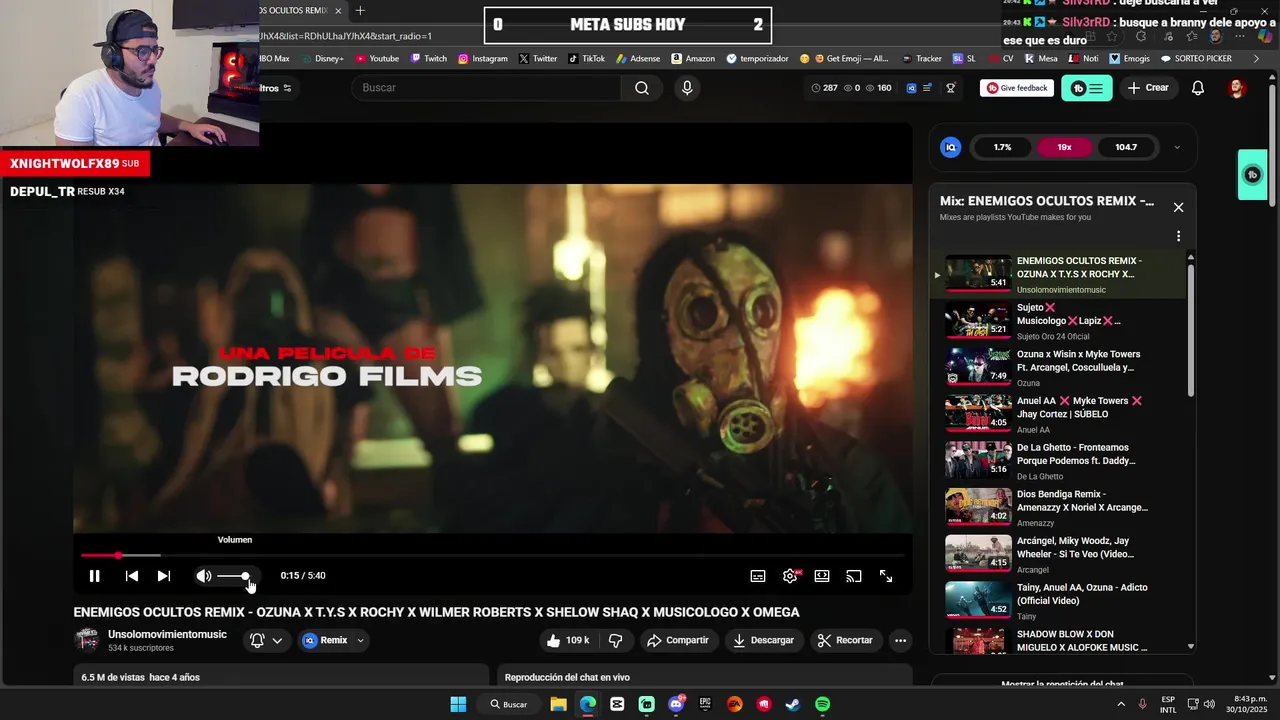Image resolution: width=1280 pixels, height=720 pixels.
Task: Open the player settings gear
Action: tap(790, 576)
